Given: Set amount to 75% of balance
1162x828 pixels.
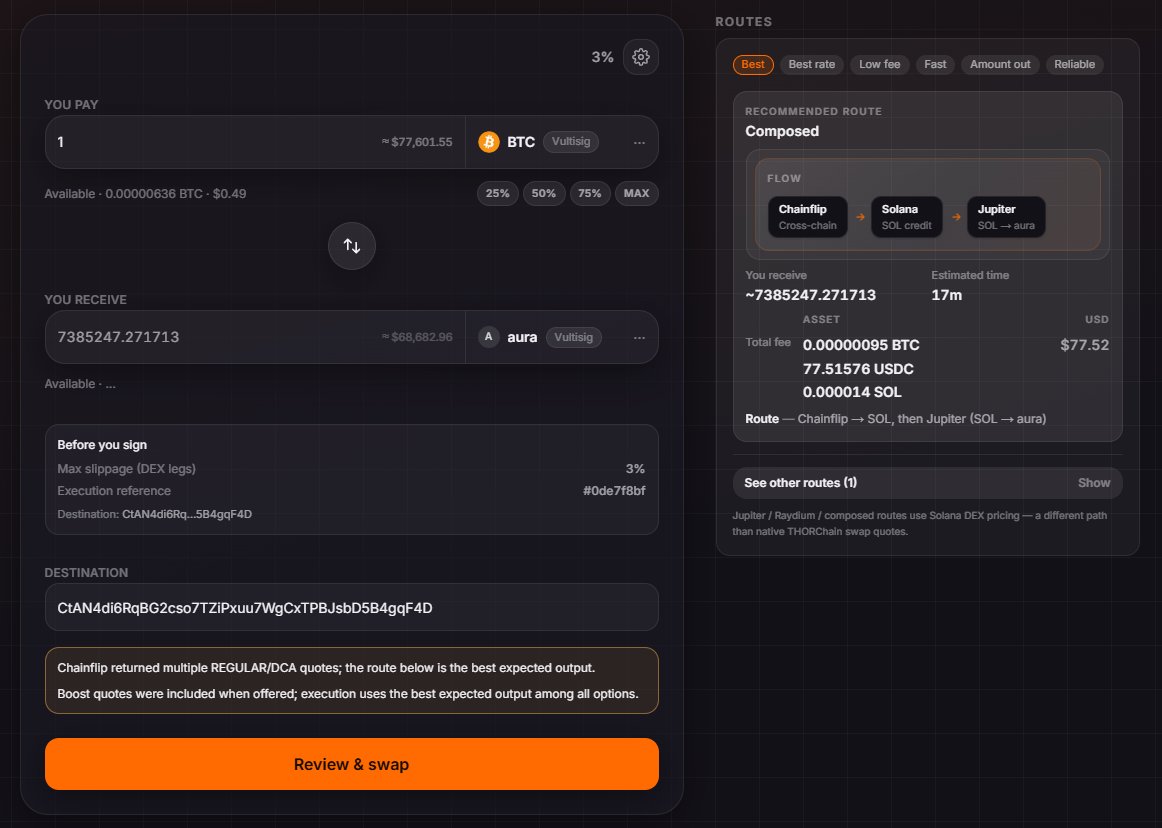Looking at the screenshot, I should (590, 193).
